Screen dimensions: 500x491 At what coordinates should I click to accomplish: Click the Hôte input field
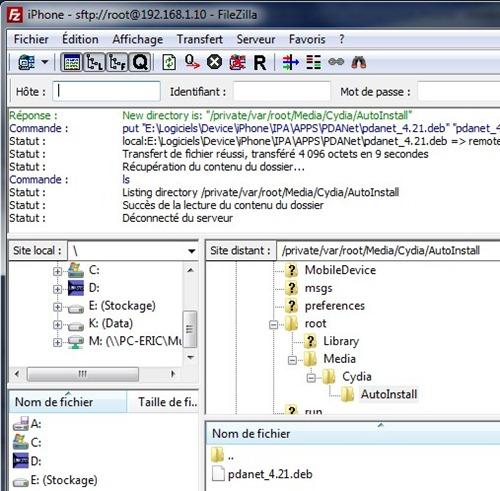tap(106, 91)
